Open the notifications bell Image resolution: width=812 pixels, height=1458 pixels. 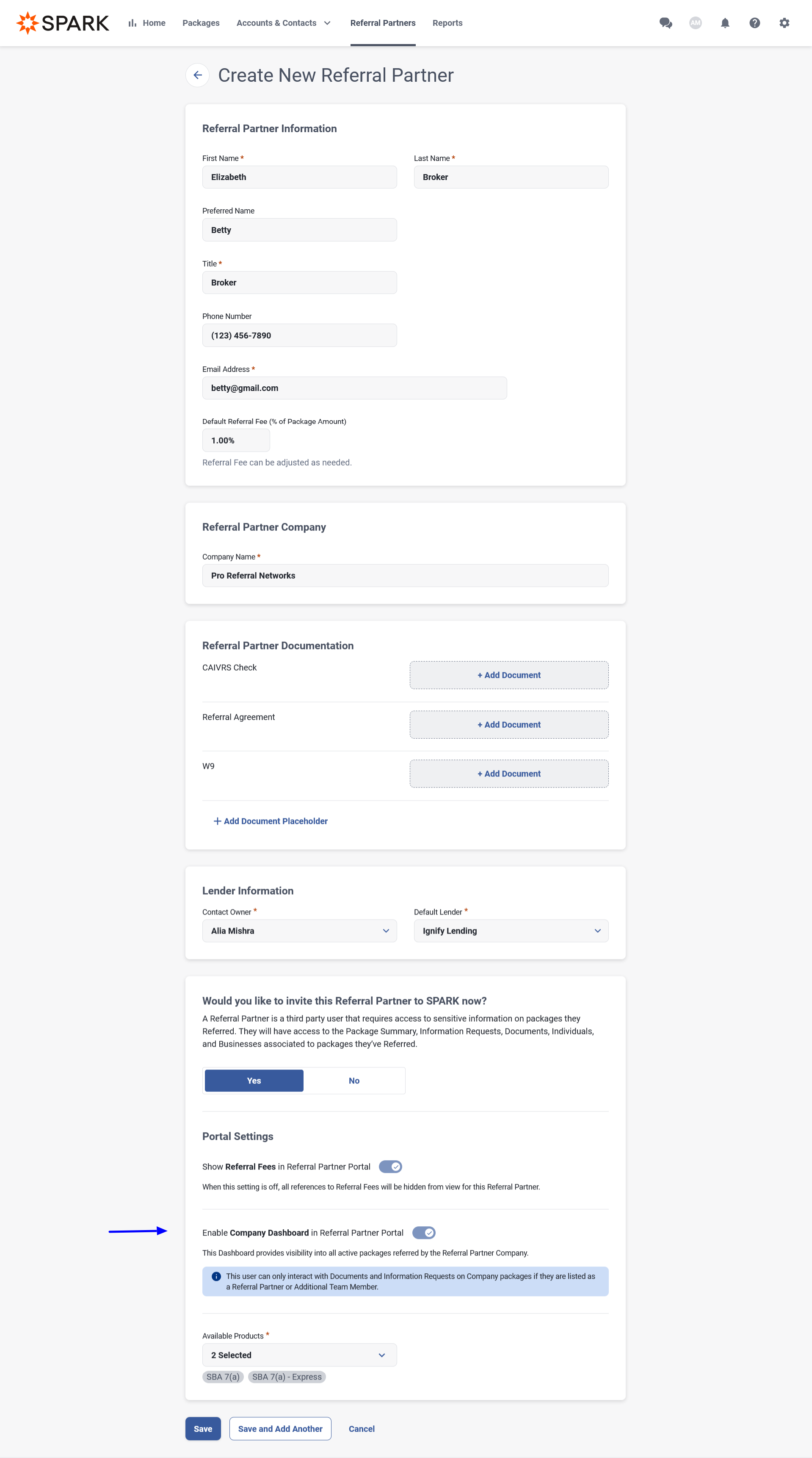click(x=725, y=23)
